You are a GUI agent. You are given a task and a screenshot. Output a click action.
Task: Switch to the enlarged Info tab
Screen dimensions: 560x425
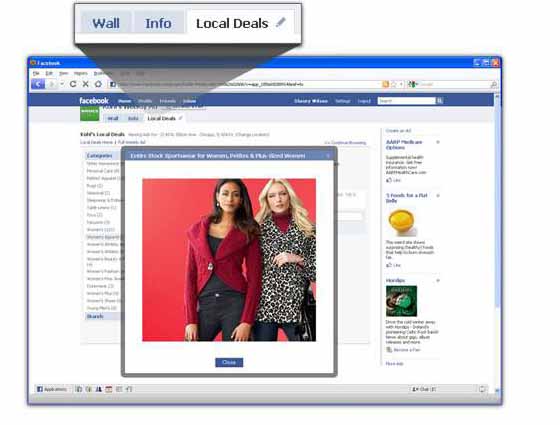point(158,23)
